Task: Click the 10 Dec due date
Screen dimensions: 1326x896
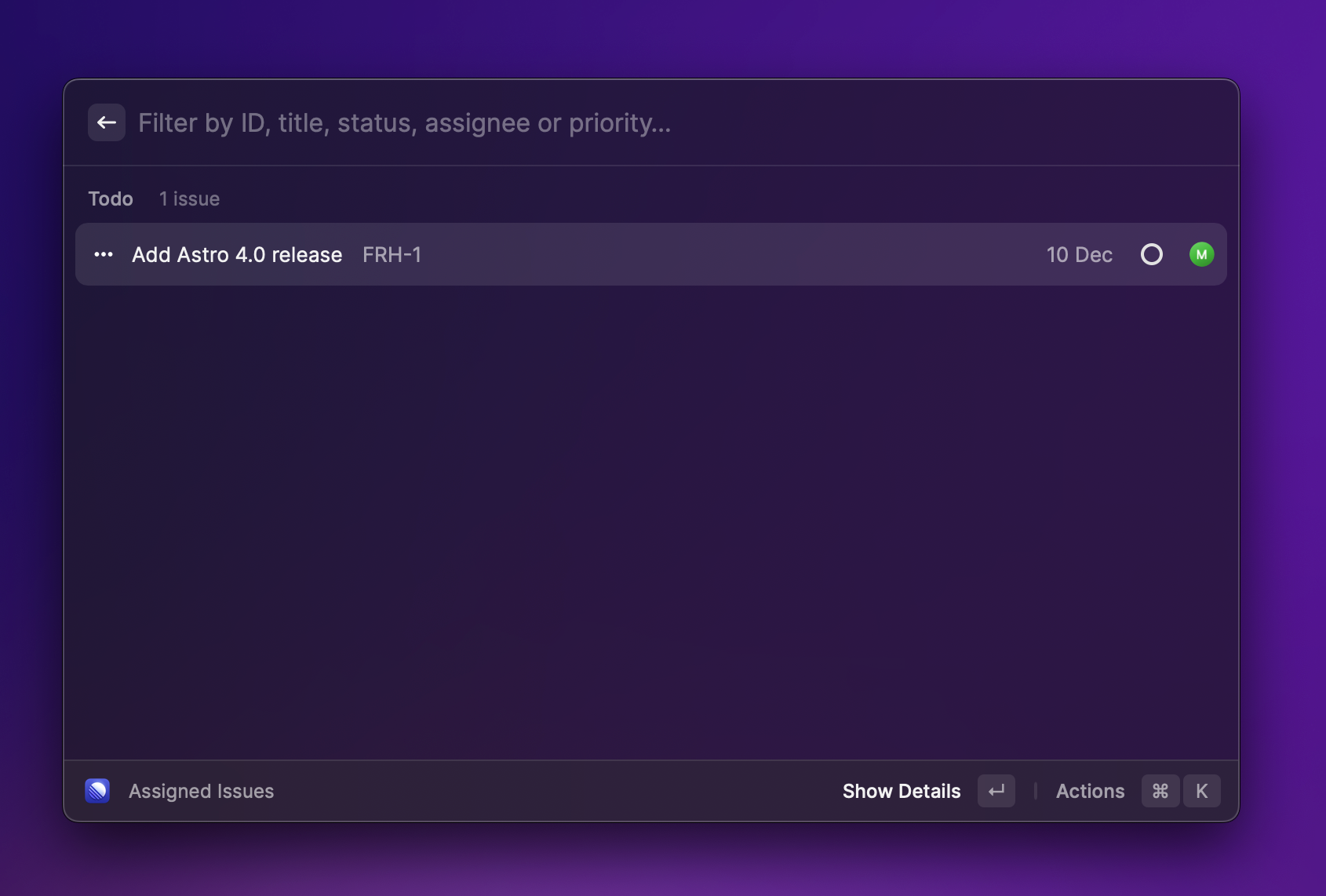Action: pos(1079,255)
